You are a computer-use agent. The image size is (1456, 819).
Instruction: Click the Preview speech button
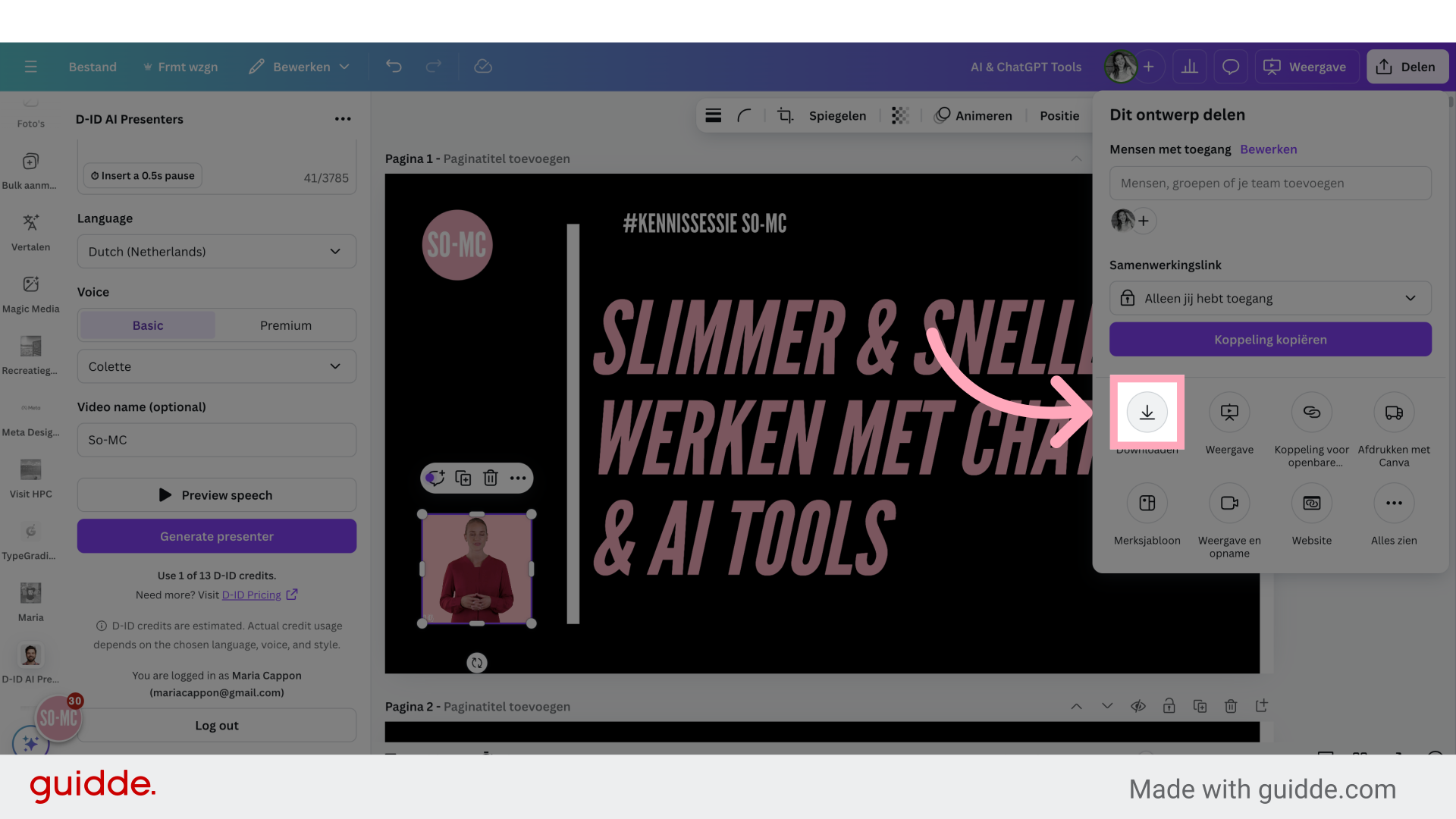point(217,495)
